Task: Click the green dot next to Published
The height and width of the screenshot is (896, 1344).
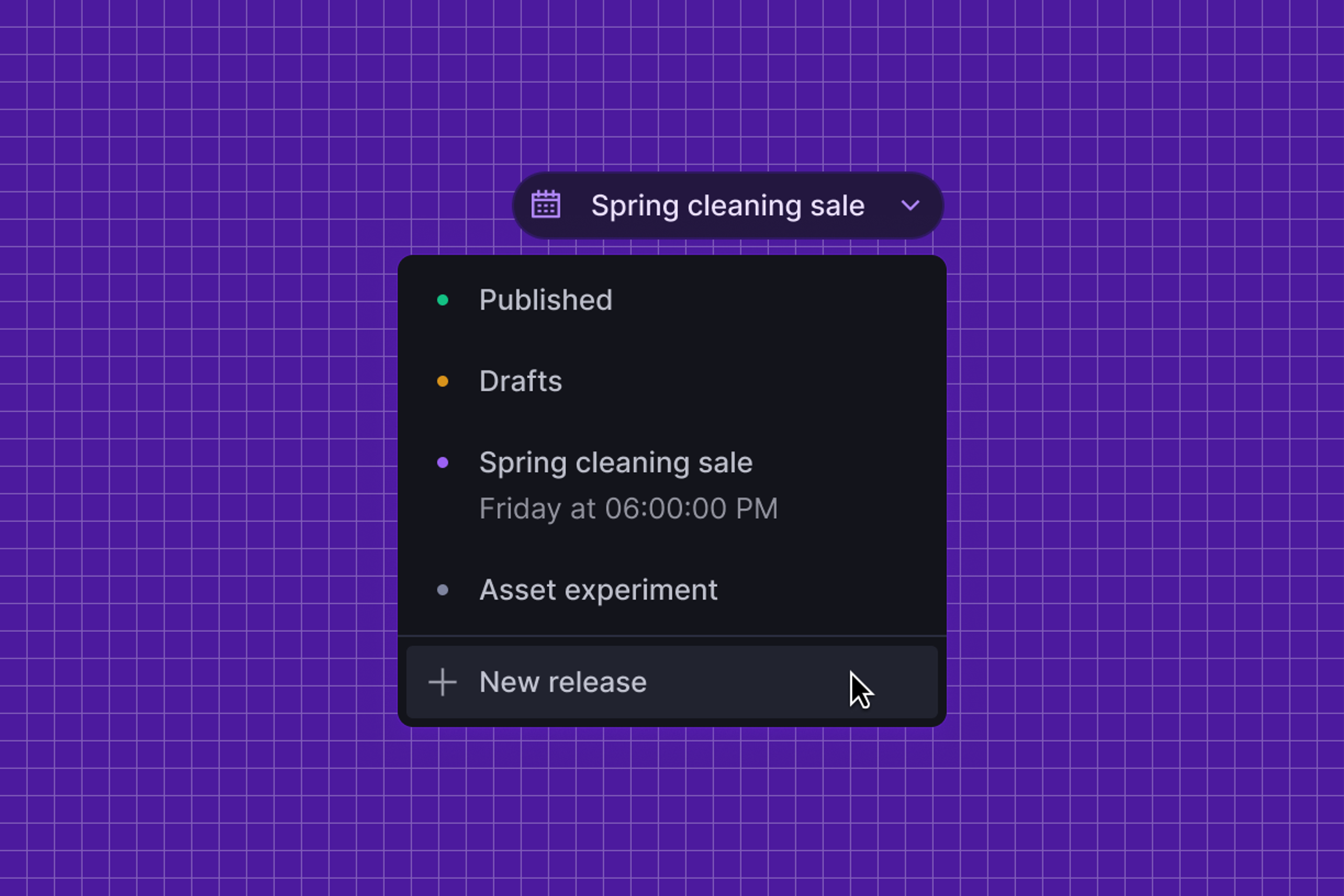Action: [x=442, y=300]
